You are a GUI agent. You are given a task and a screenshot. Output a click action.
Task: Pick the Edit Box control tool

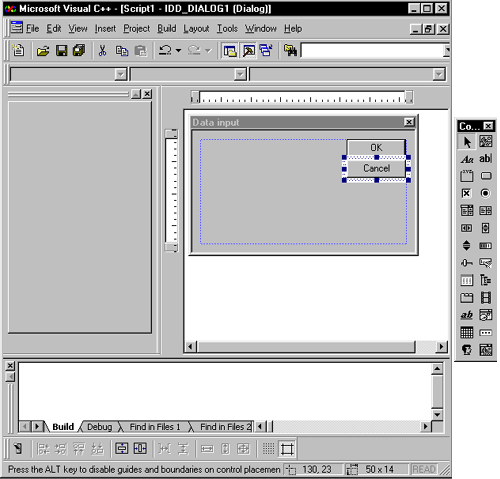pos(485,159)
